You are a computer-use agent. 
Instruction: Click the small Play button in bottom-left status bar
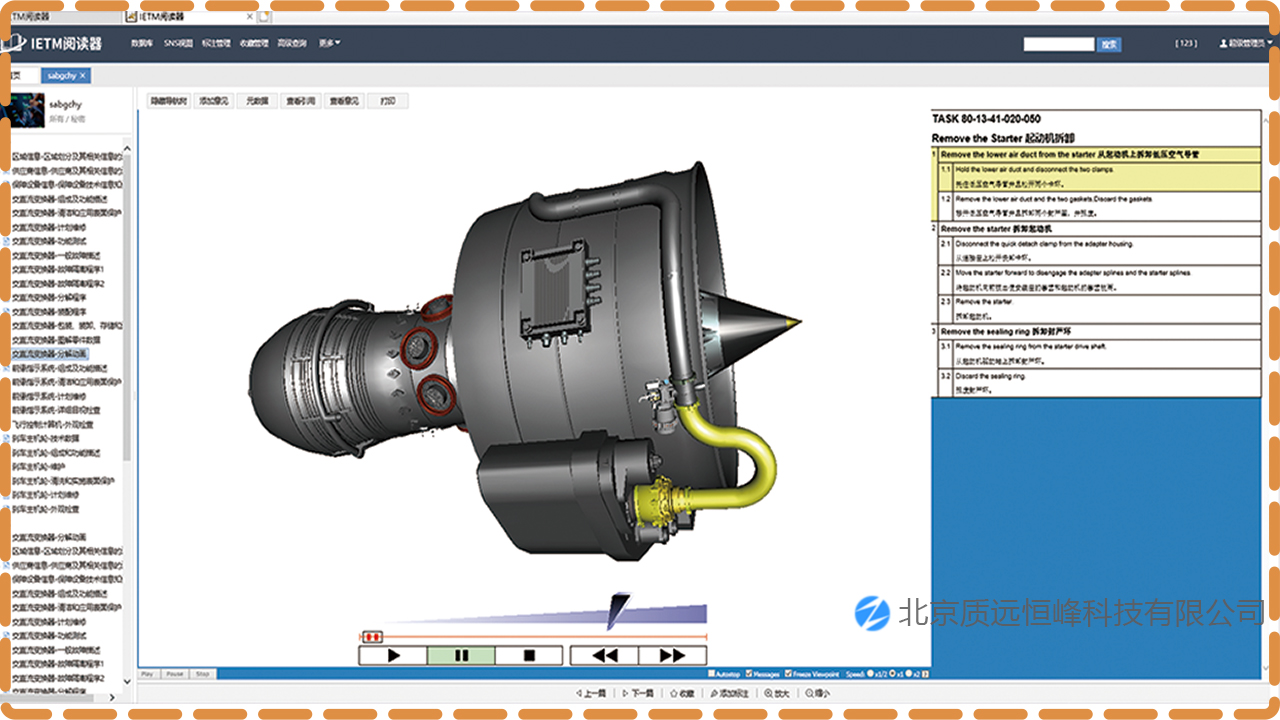click(147, 674)
